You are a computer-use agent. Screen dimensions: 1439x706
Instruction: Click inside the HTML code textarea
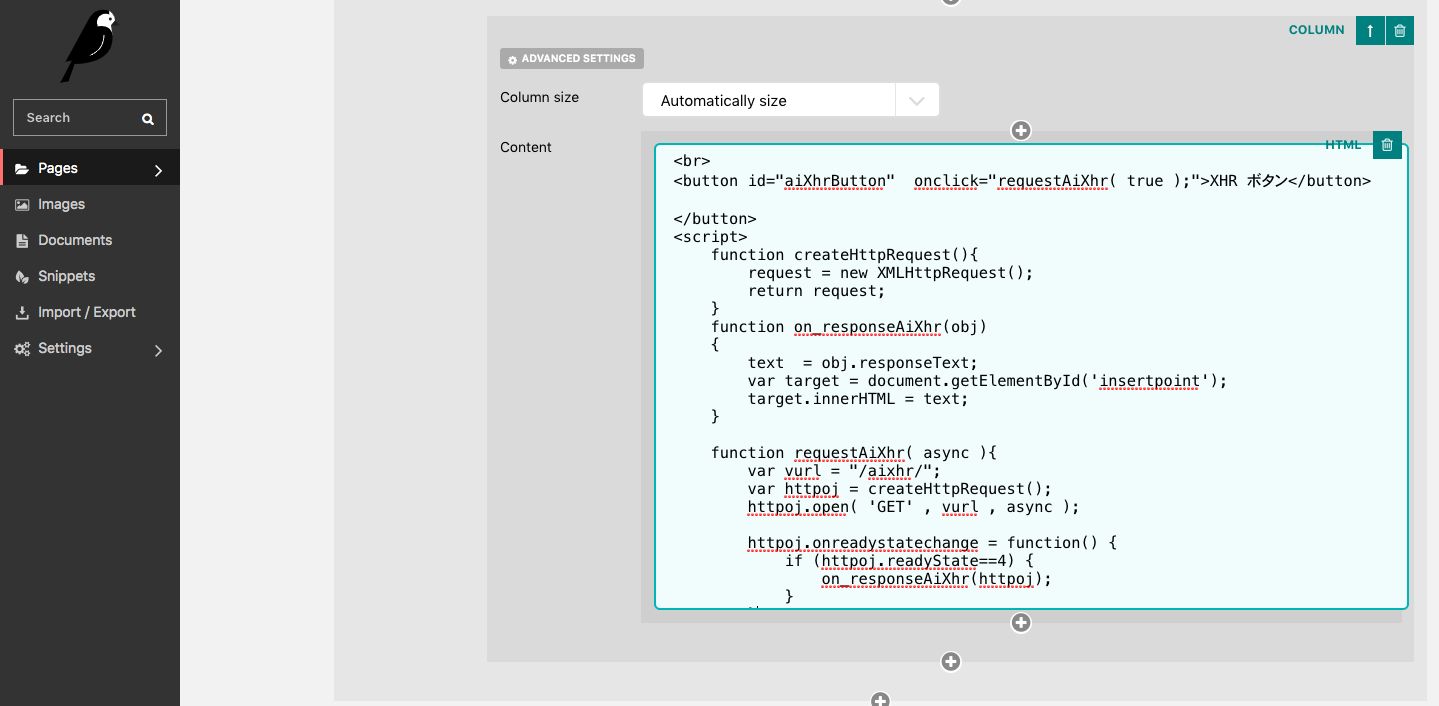[1031, 376]
